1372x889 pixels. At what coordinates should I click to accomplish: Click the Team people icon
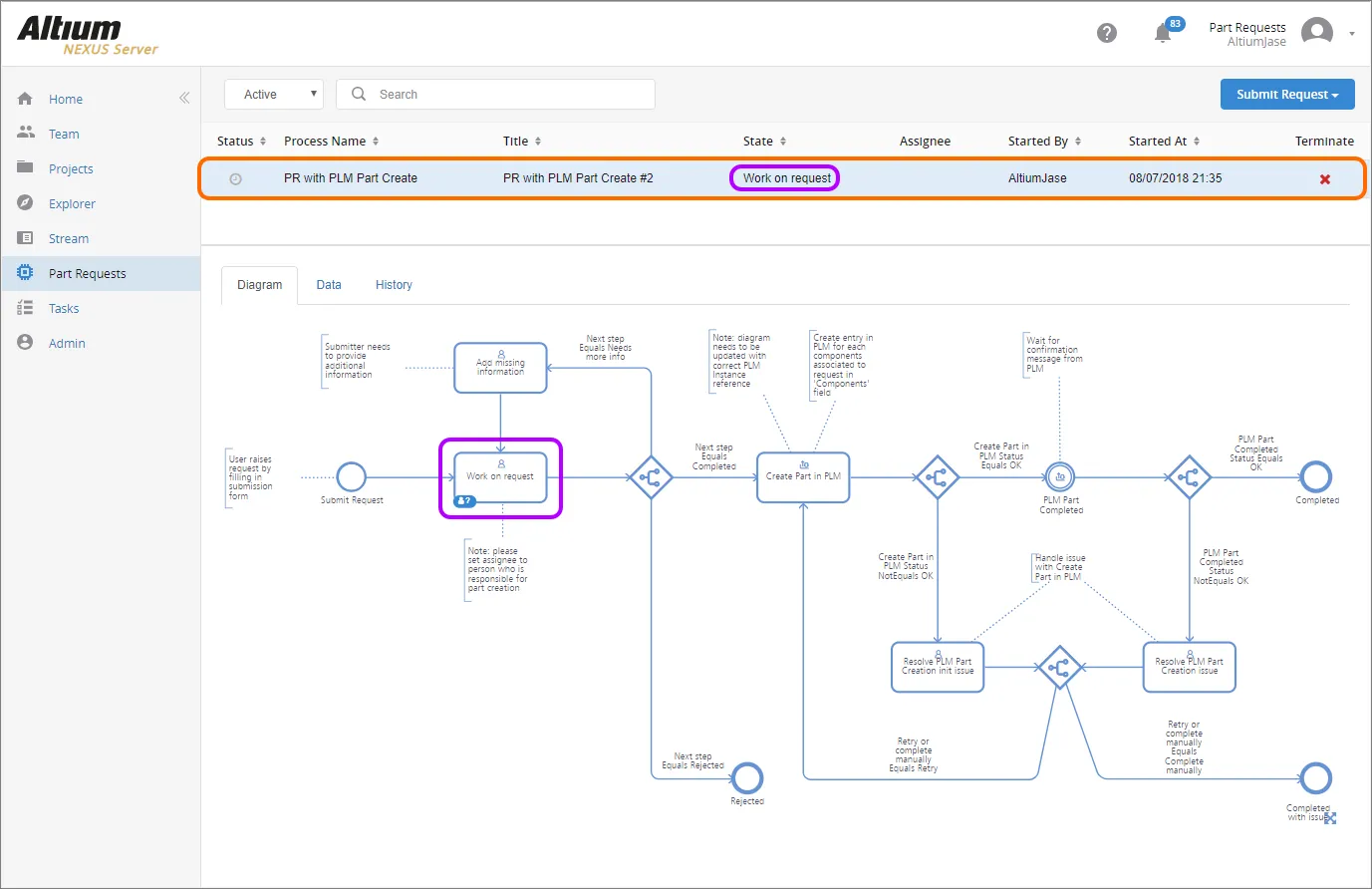(26, 133)
